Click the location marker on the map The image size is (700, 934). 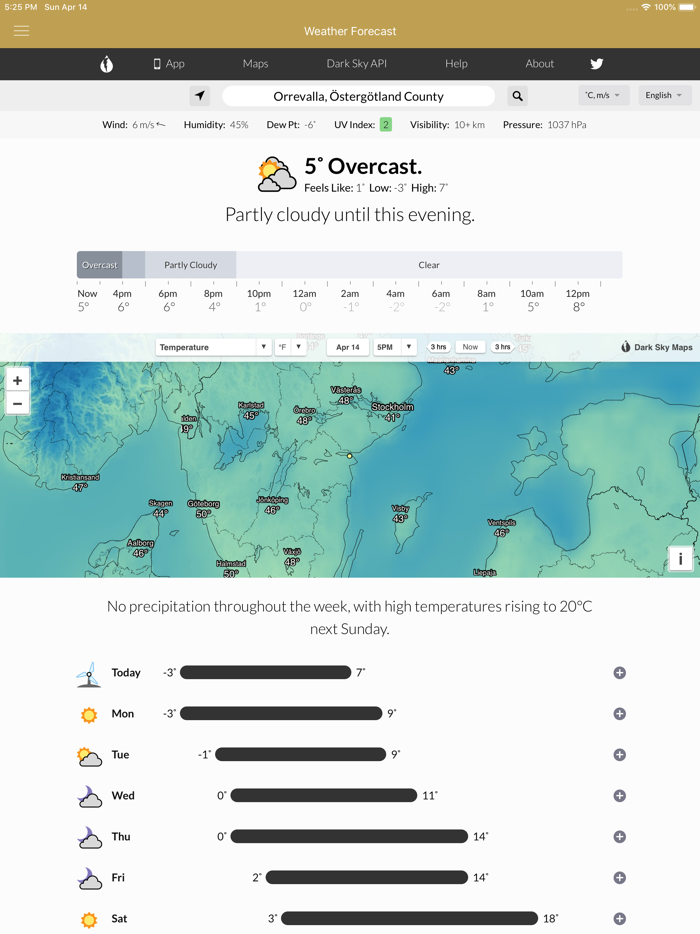tap(350, 456)
